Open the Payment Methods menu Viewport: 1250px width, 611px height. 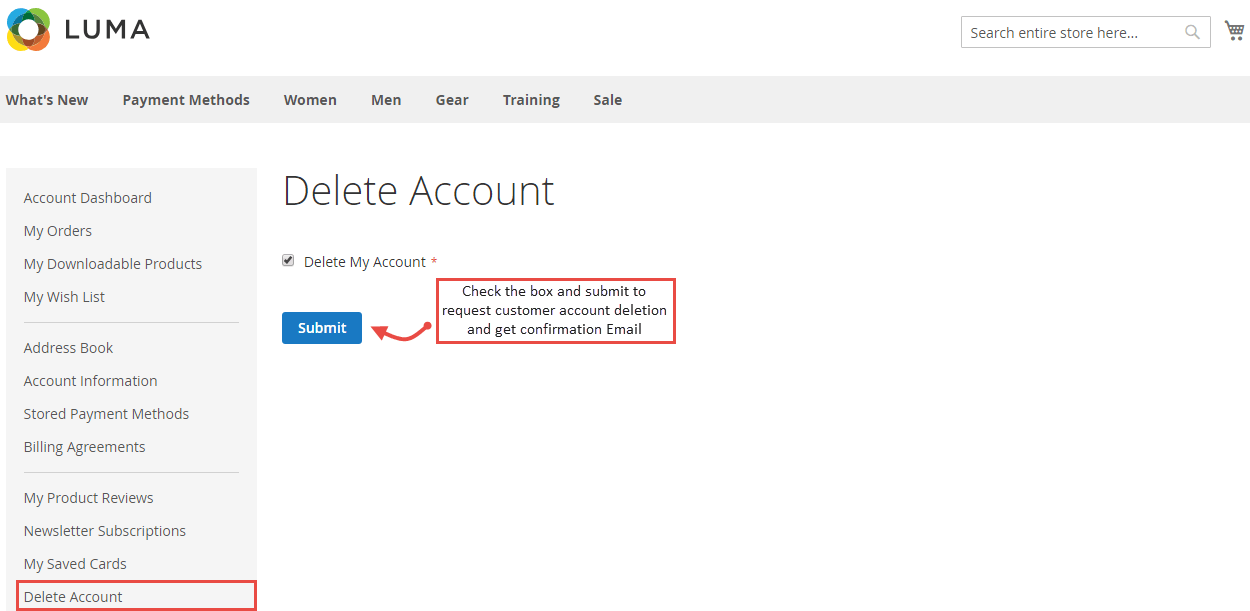(x=186, y=100)
